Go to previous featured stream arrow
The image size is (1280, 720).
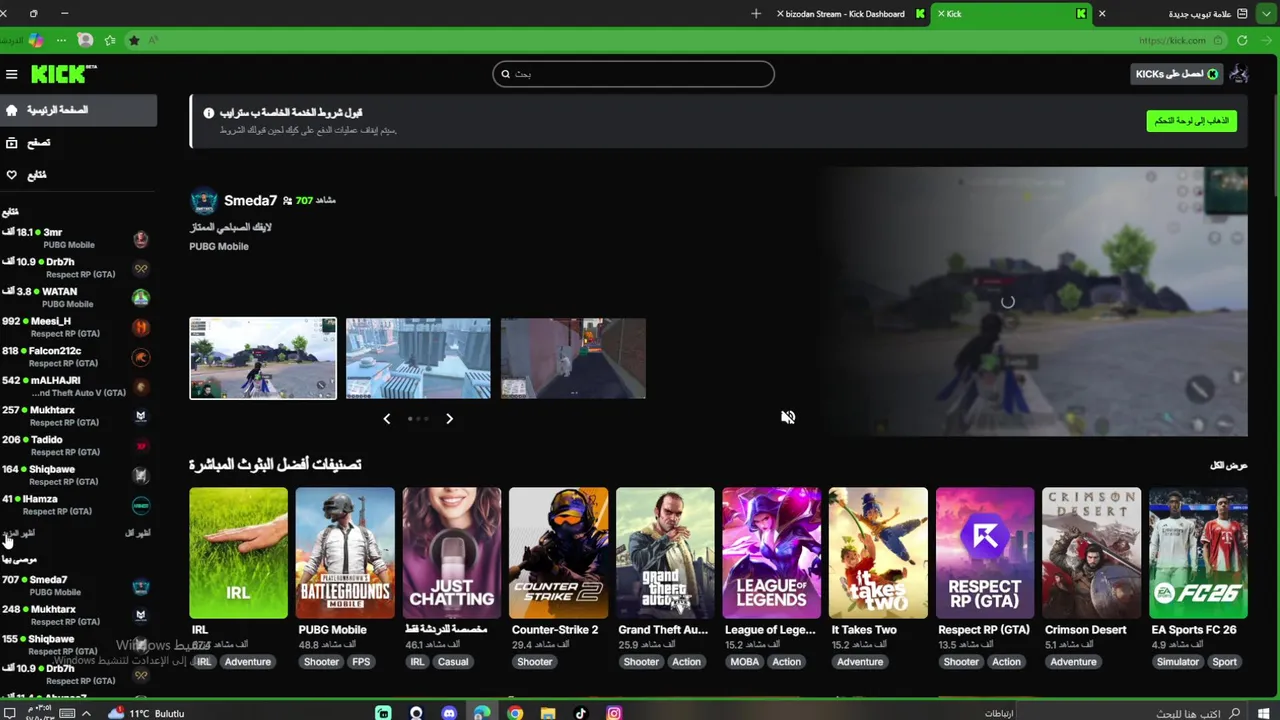pos(387,419)
